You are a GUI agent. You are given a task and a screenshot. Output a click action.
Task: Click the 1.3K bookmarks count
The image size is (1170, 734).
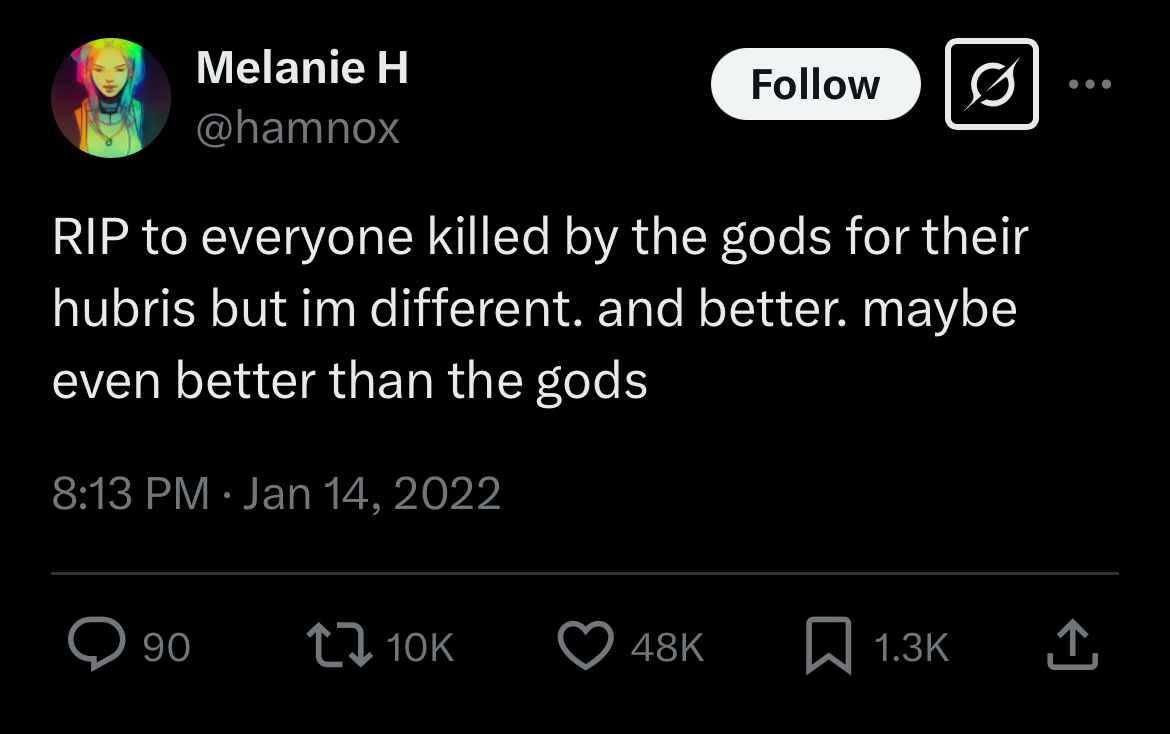[910, 648]
